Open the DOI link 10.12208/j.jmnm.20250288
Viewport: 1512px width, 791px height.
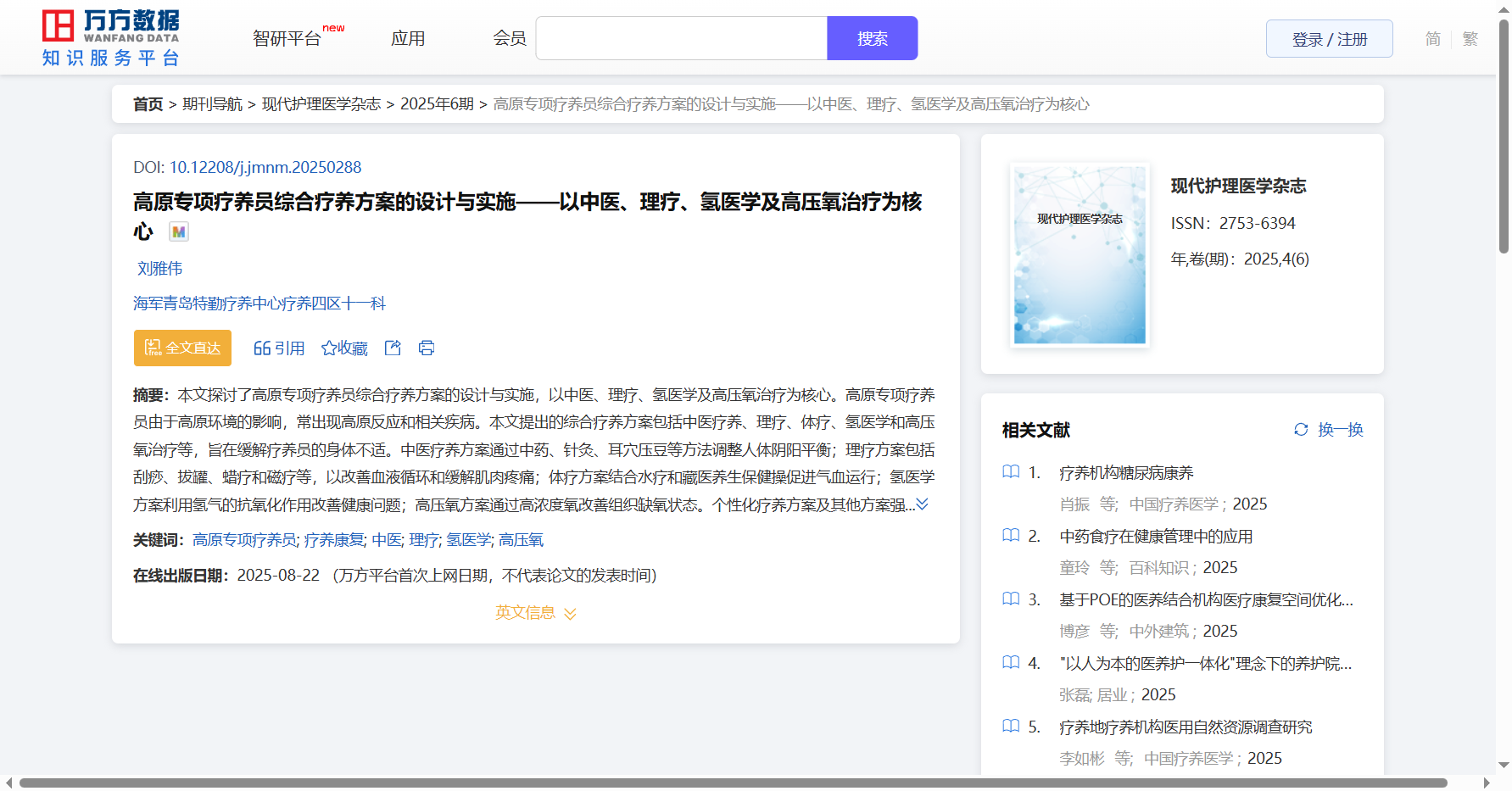(265, 168)
